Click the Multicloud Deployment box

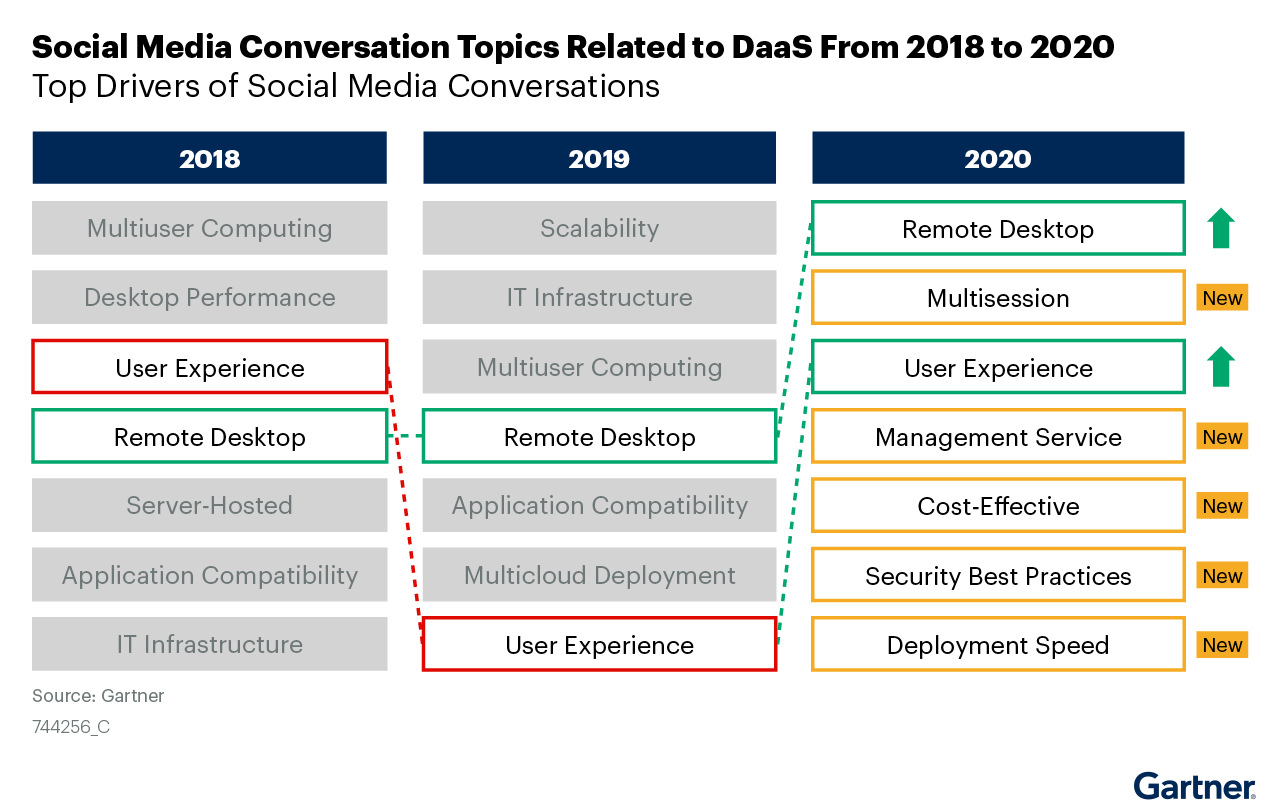(x=599, y=575)
